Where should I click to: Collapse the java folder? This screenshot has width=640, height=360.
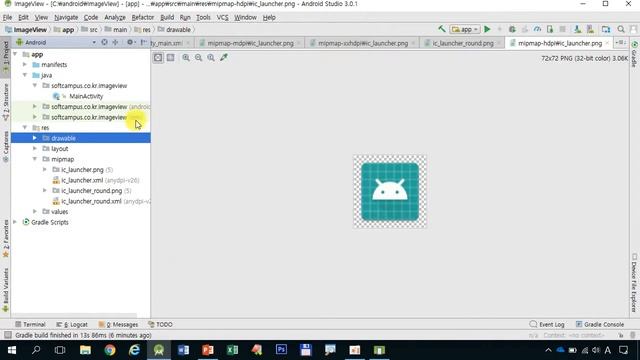pyautogui.click(x=25, y=75)
